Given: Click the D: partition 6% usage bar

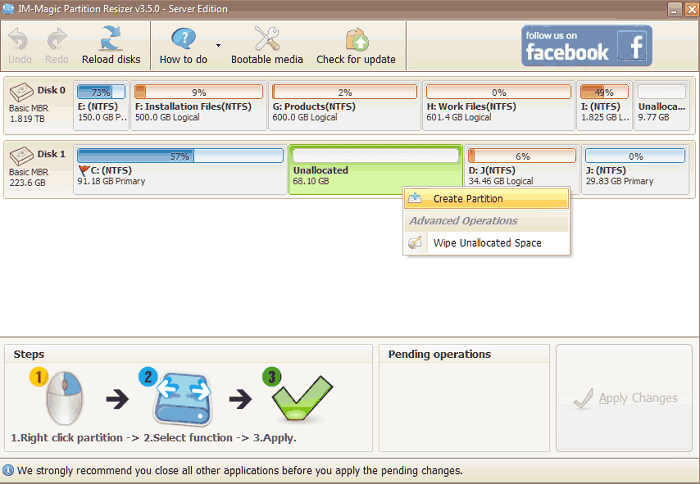Looking at the screenshot, I should (x=522, y=156).
